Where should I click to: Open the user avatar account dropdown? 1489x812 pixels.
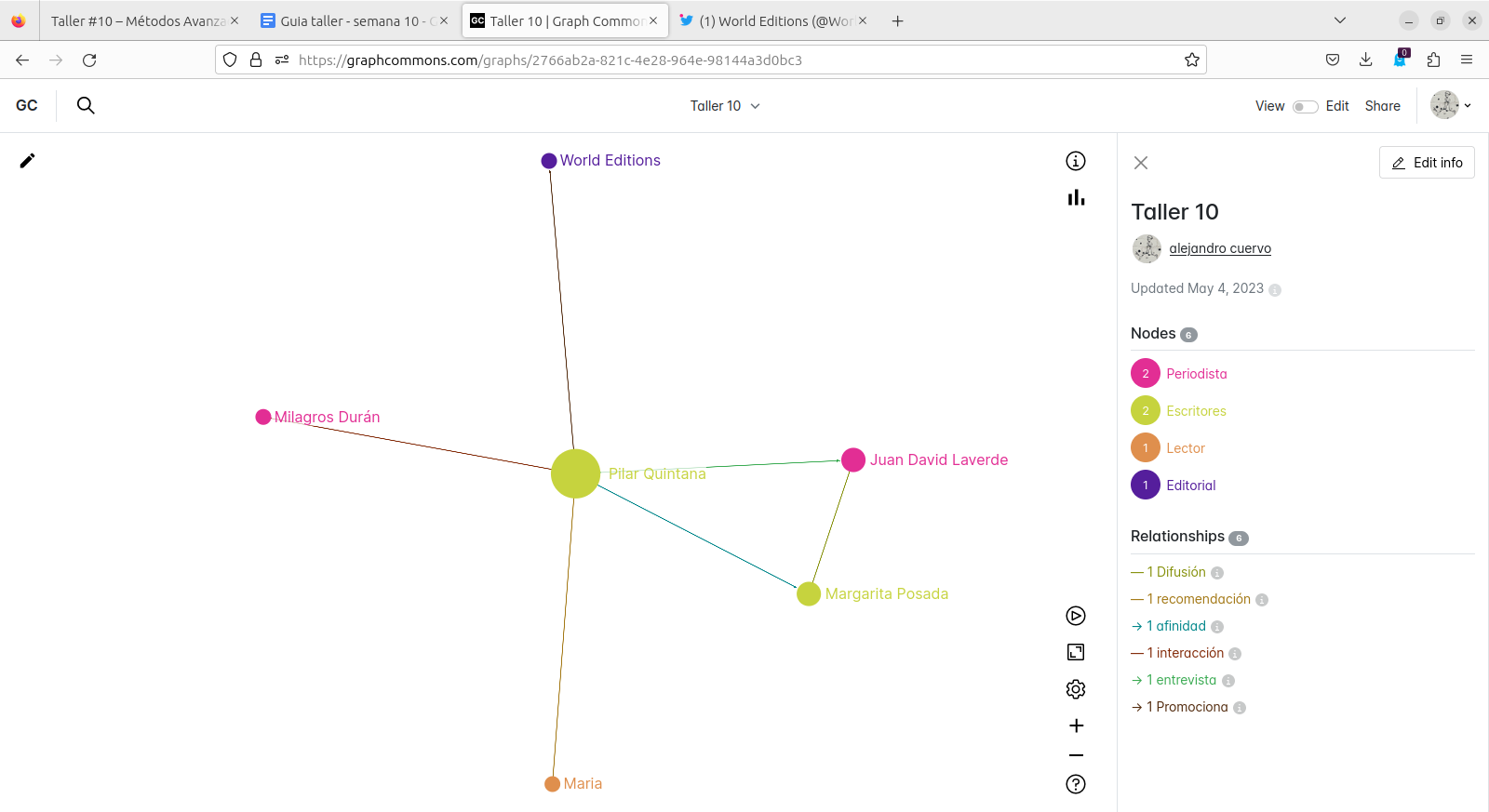(1452, 105)
